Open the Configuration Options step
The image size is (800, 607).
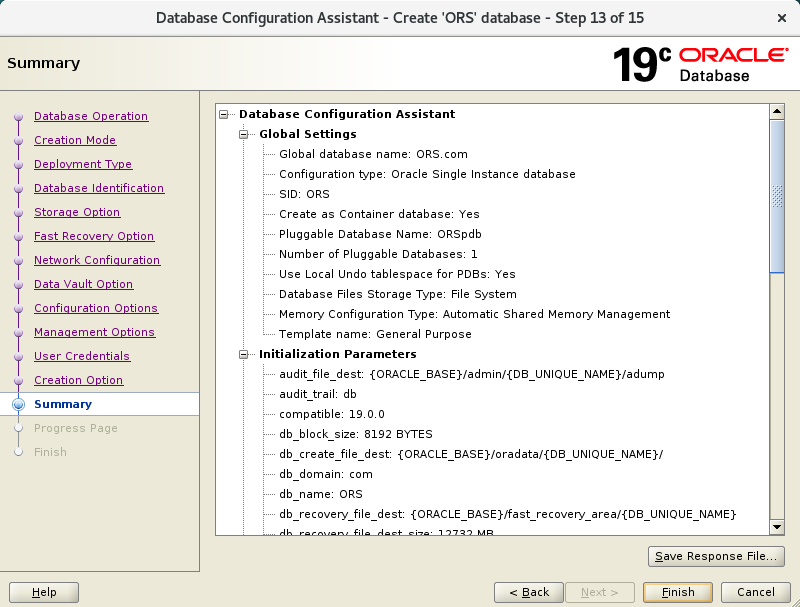tap(96, 308)
